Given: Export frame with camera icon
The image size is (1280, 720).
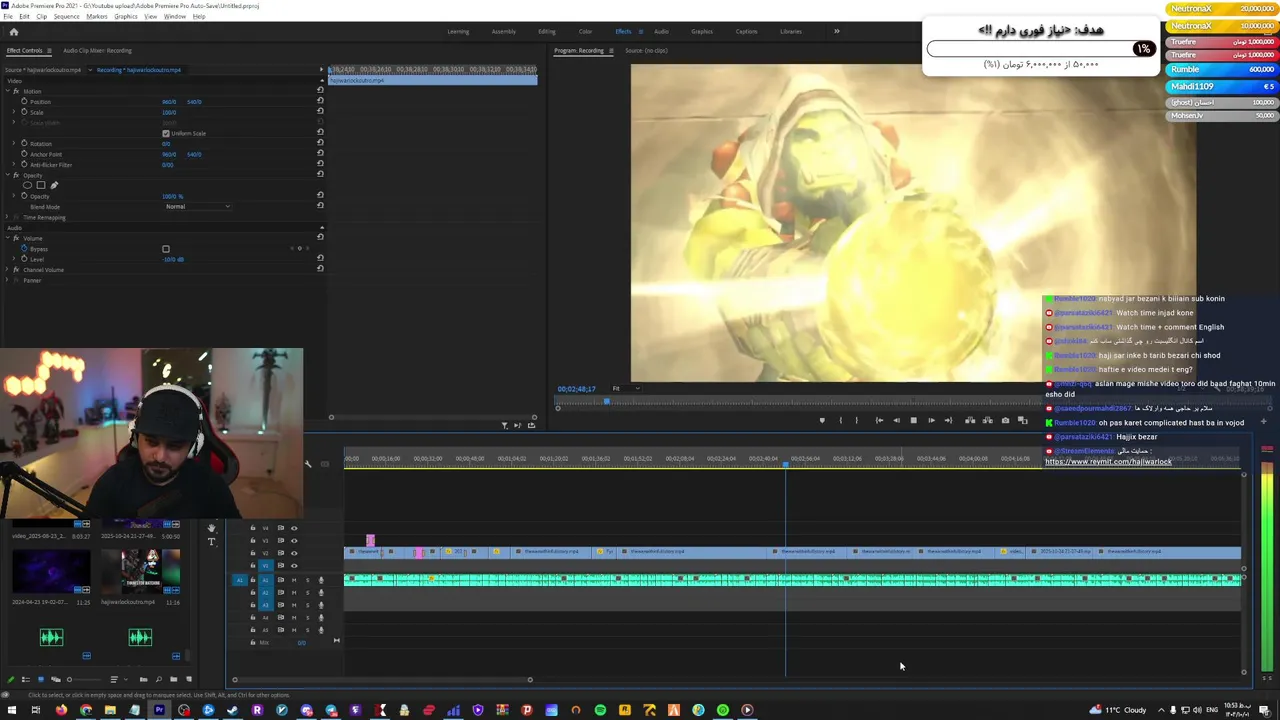Looking at the screenshot, I should click(x=1005, y=420).
